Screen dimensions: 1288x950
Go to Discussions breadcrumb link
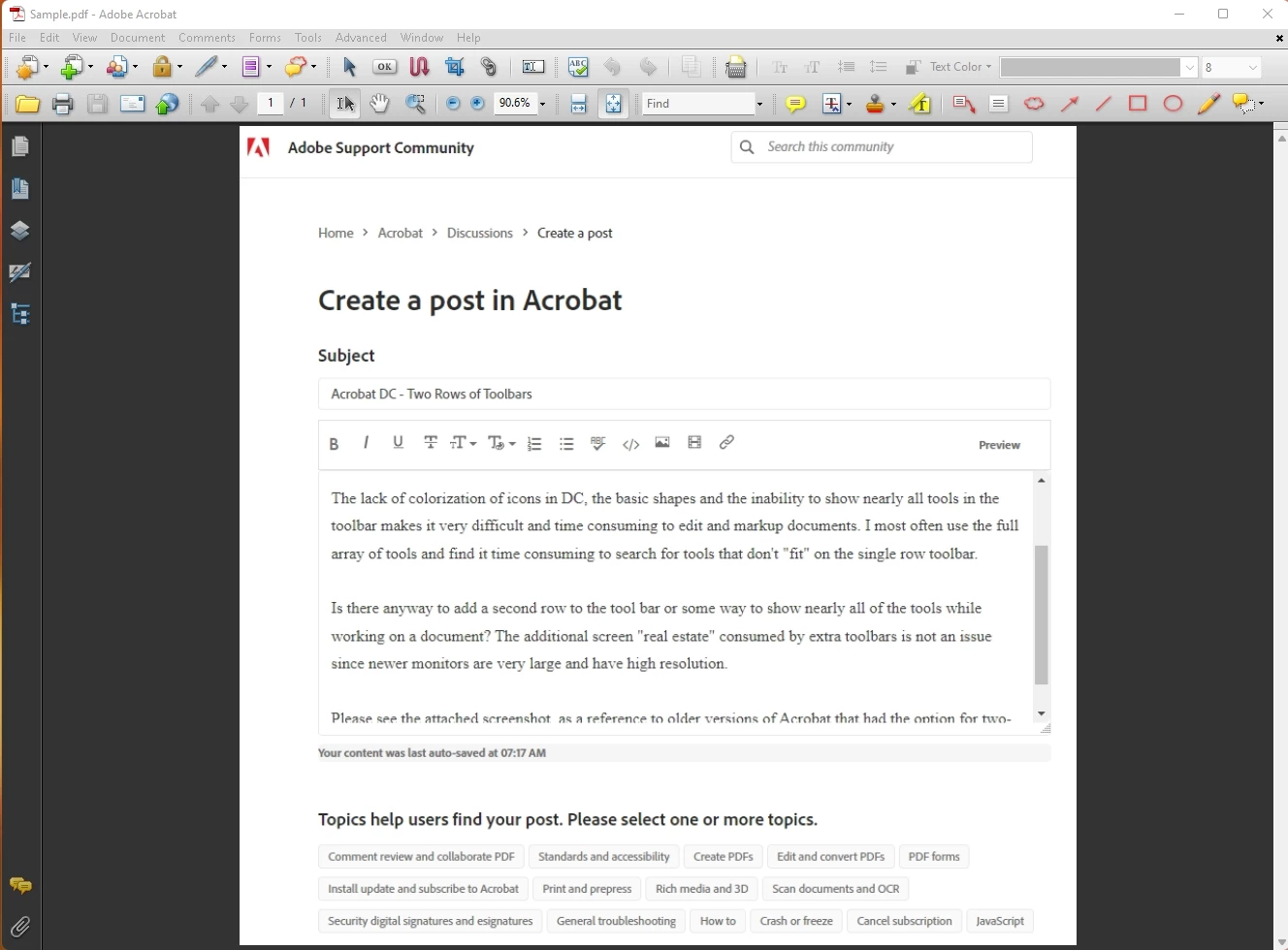coord(480,234)
